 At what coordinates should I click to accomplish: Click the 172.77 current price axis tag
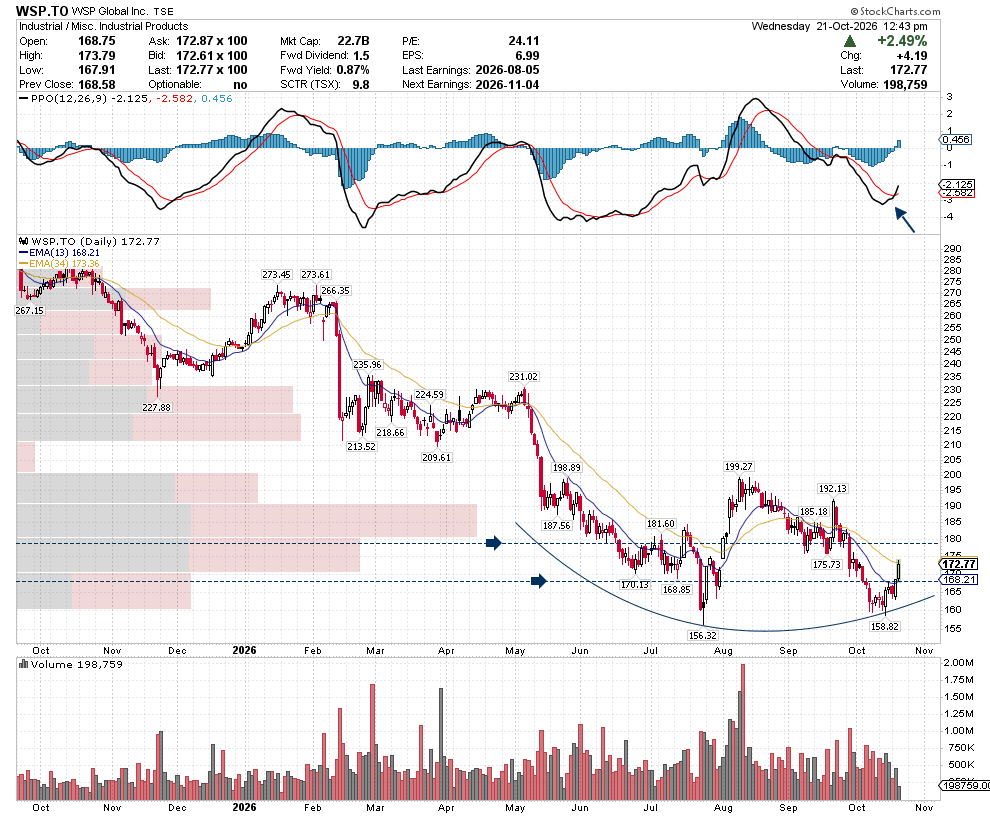pyautogui.click(x=959, y=564)
